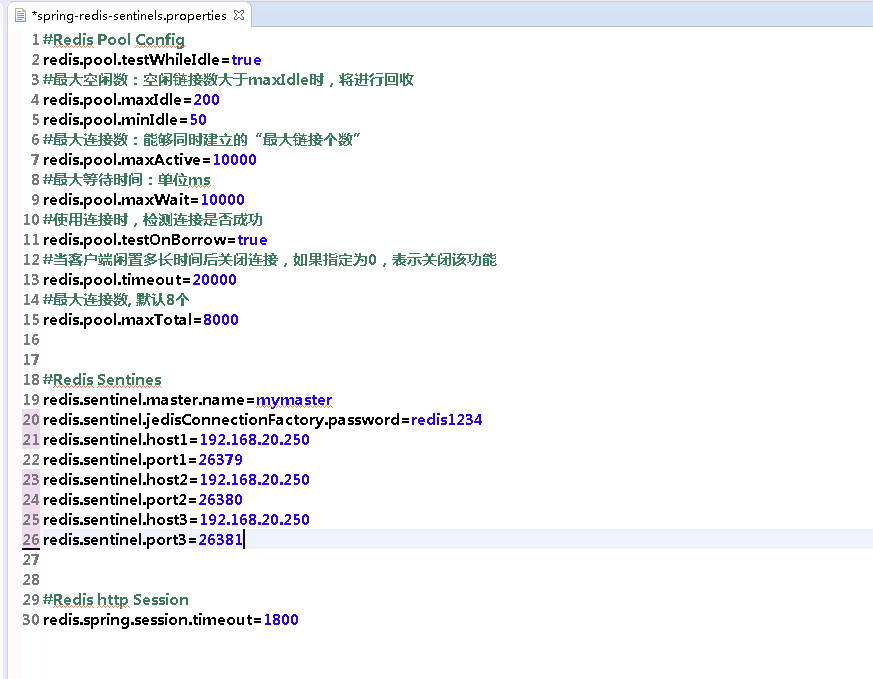Click the key redis.sentinel.jedisConnectionFactory.password
873x679 pixels.
click(x=222, y=420)
